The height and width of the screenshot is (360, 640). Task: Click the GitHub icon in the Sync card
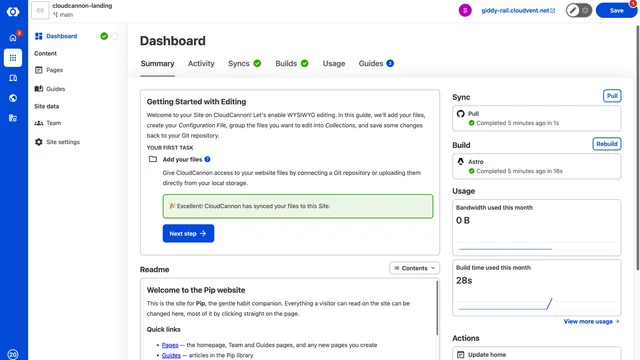(x=460, y=113)
